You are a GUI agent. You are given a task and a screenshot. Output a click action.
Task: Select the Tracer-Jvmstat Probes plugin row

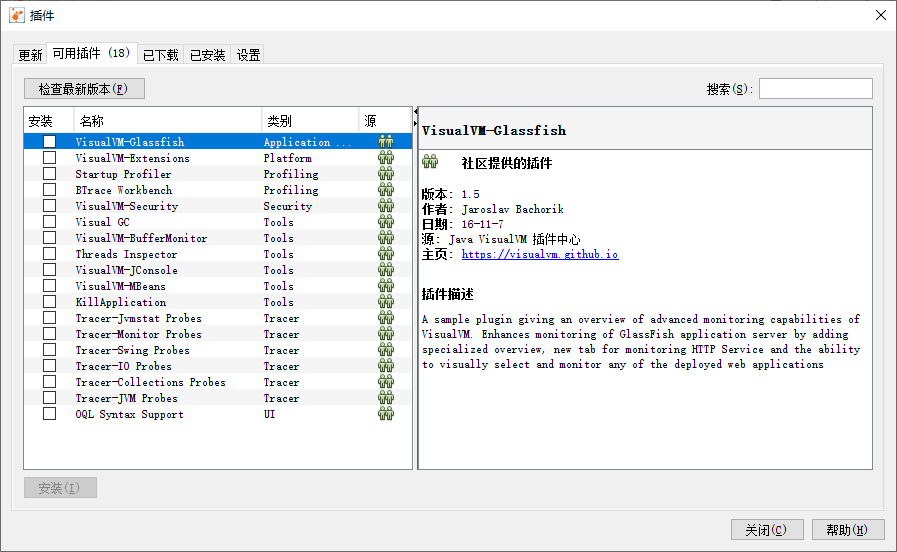[218, 317]
